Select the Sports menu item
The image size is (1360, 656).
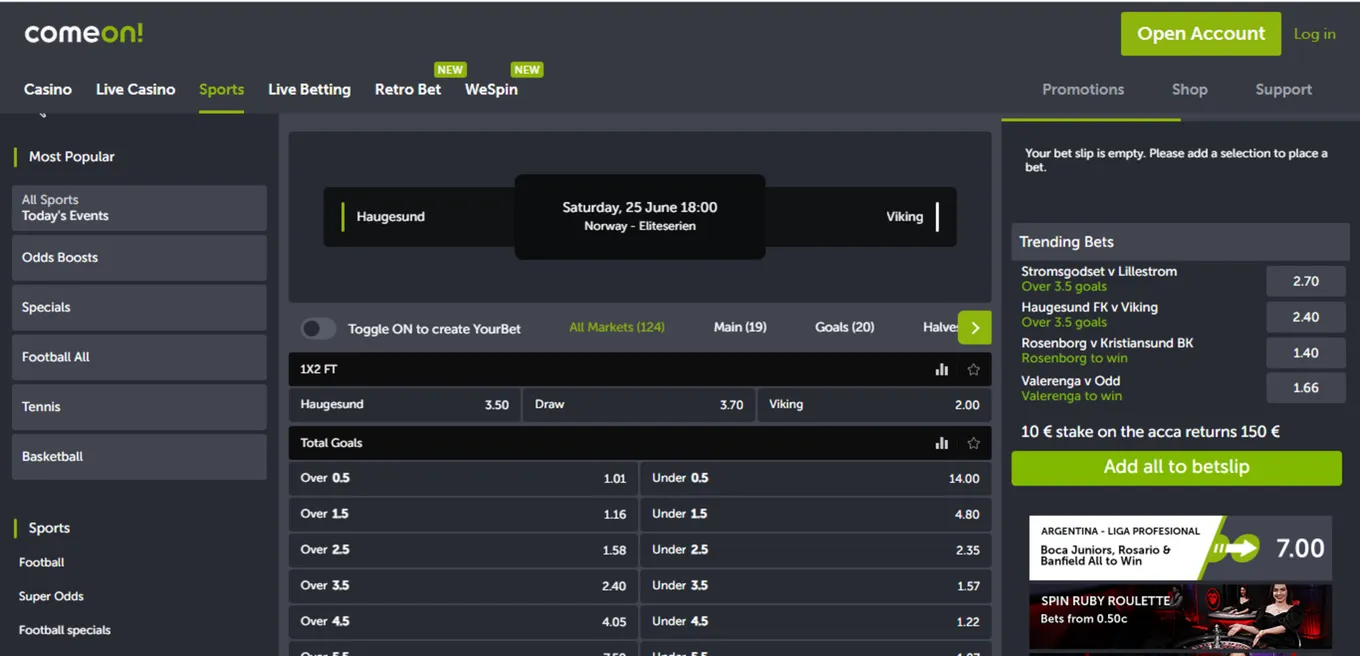coord(221,89)
